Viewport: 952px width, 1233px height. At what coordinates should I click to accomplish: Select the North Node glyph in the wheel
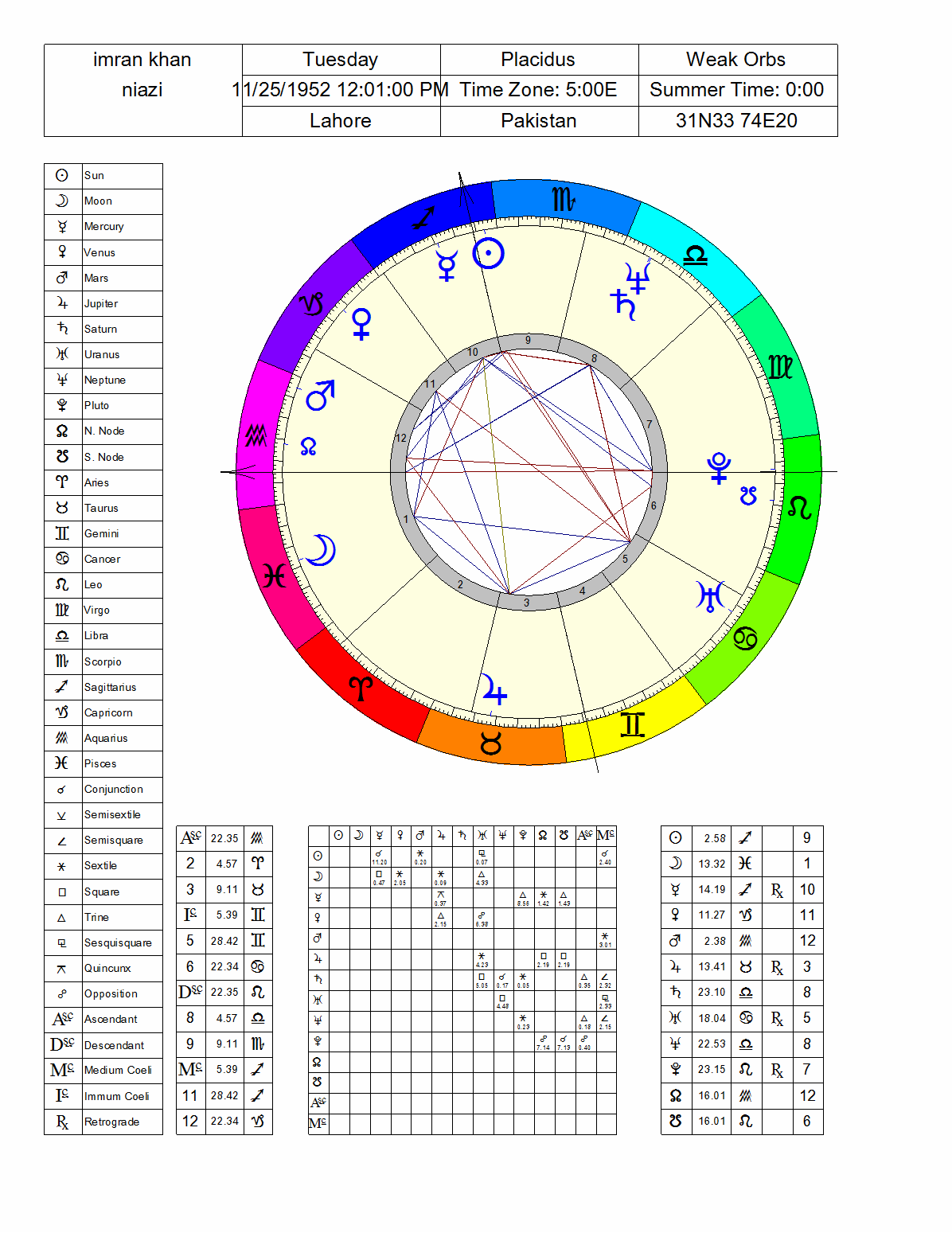pyautogui.click(x=309, y=447)
